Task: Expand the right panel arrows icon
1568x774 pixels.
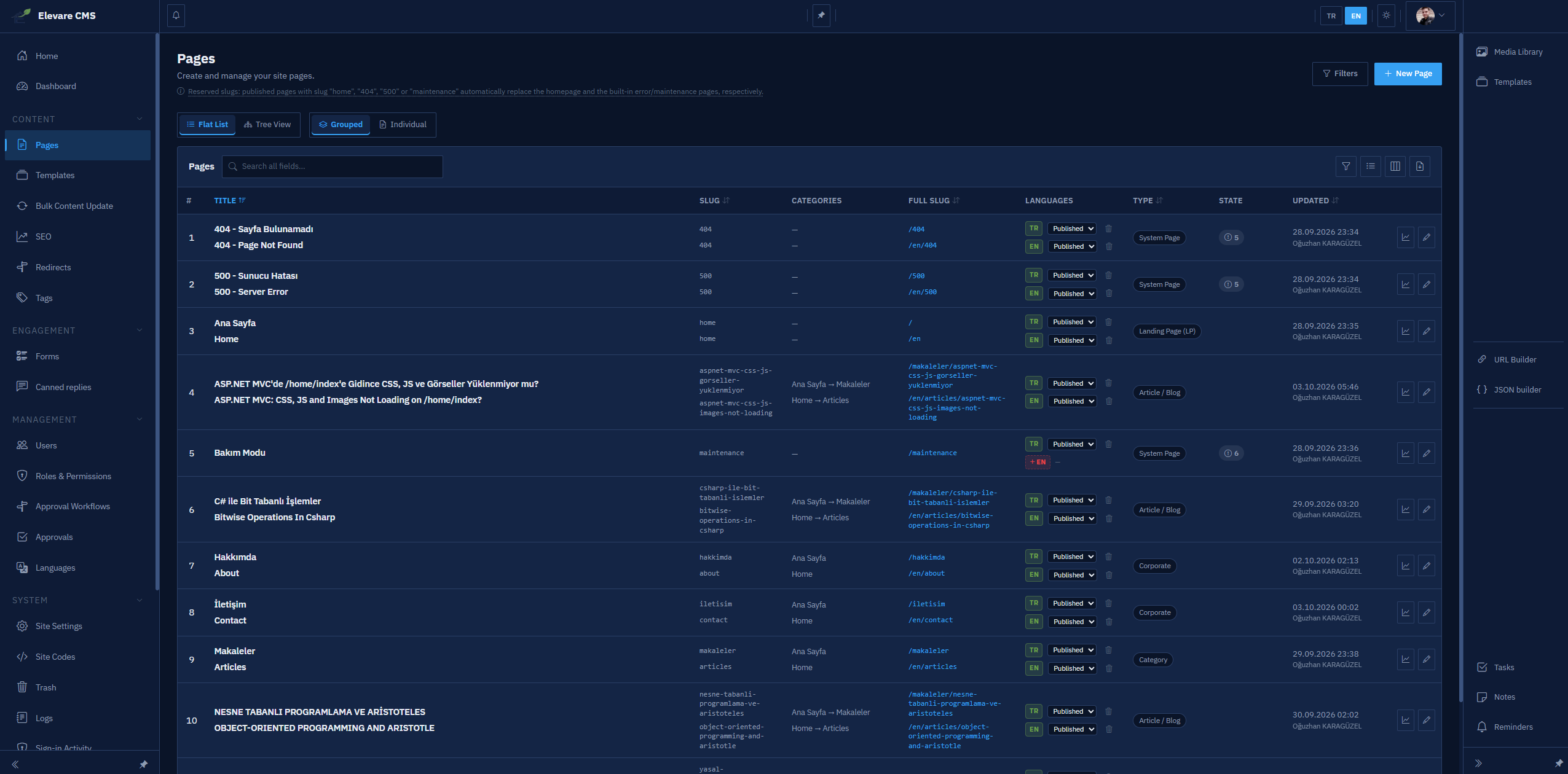Action: (x=1478, y=764)
